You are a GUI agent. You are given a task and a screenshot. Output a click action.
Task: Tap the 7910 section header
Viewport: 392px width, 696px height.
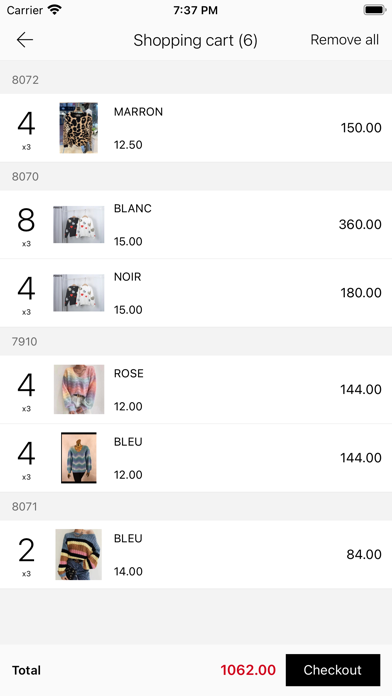[x=196, y=342]
